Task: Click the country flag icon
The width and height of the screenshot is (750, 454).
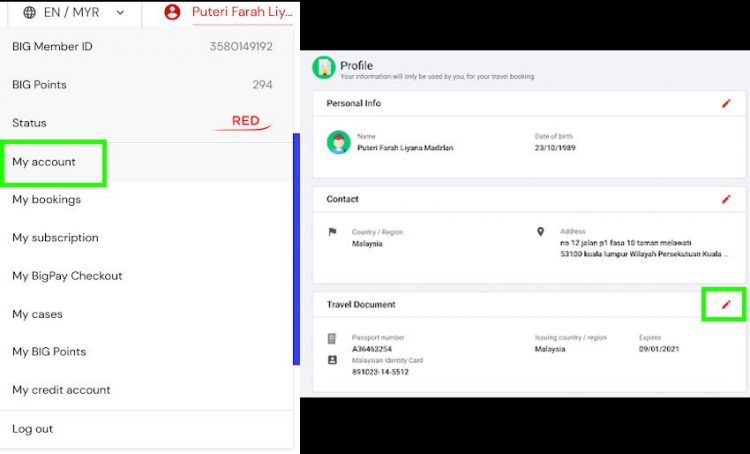Action: tap(333, 232)
